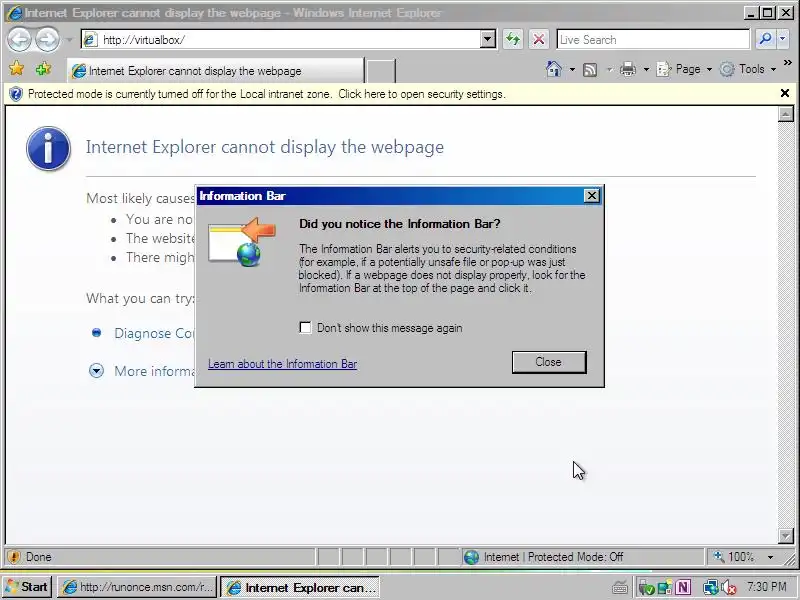The image size is (800, 600).
Task: Dismiss the yellow information bar with X
Action: click(x=785, y=93)
